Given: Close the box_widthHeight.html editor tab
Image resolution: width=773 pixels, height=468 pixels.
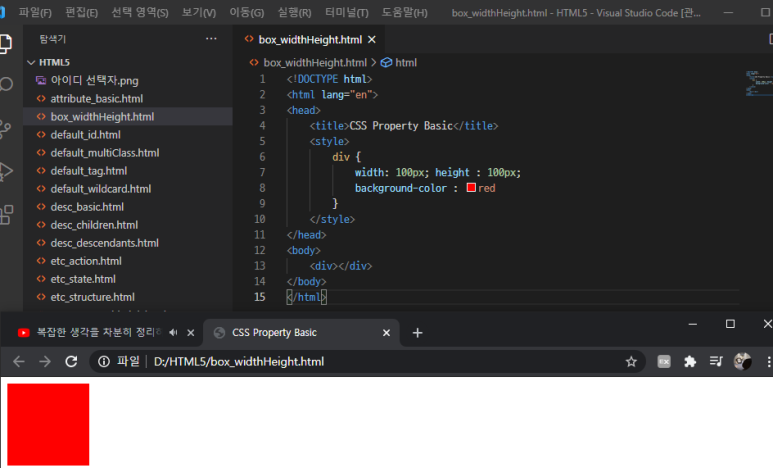Looking at the screenshot, I should tap(372, 39).
